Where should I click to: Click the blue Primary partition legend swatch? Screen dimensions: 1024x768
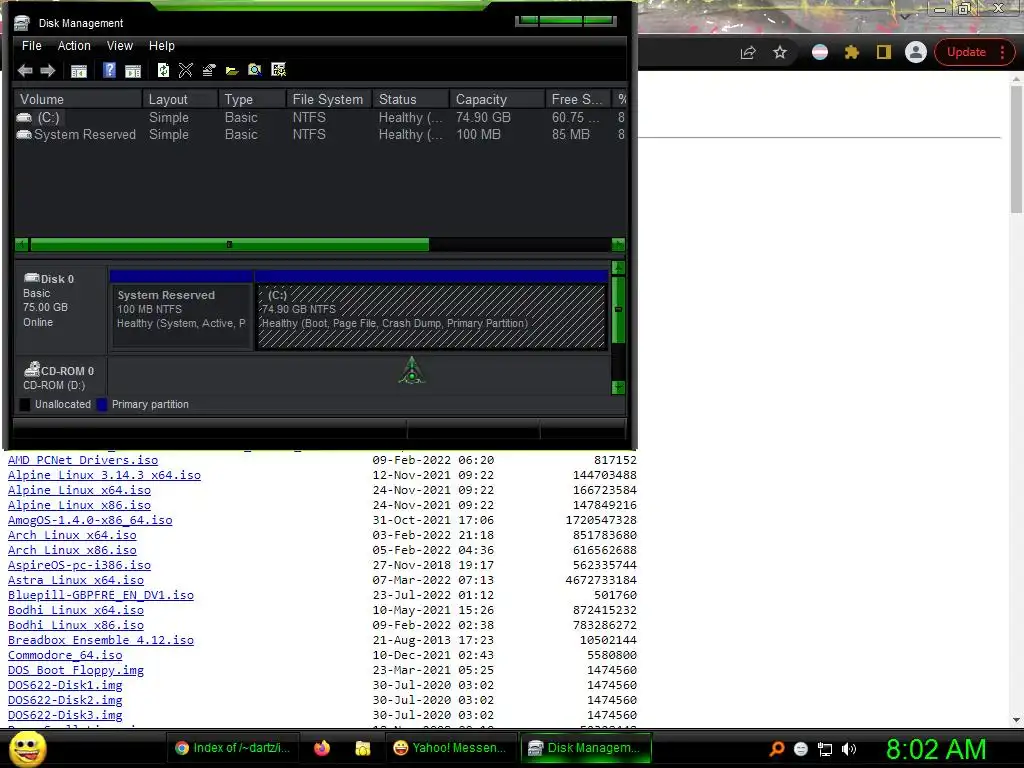(x=102, y=404)
